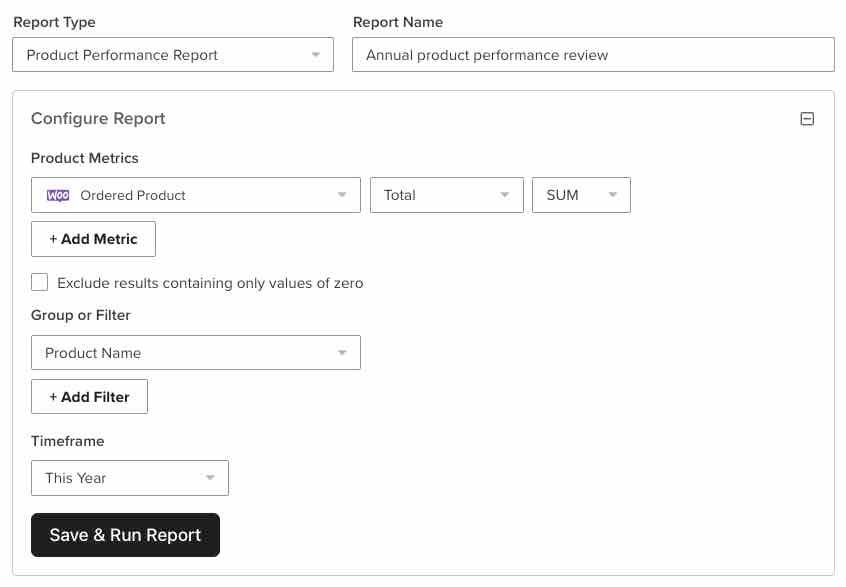
Task: Open the This Year timeframe dropdown
Action: pos(129,478)
